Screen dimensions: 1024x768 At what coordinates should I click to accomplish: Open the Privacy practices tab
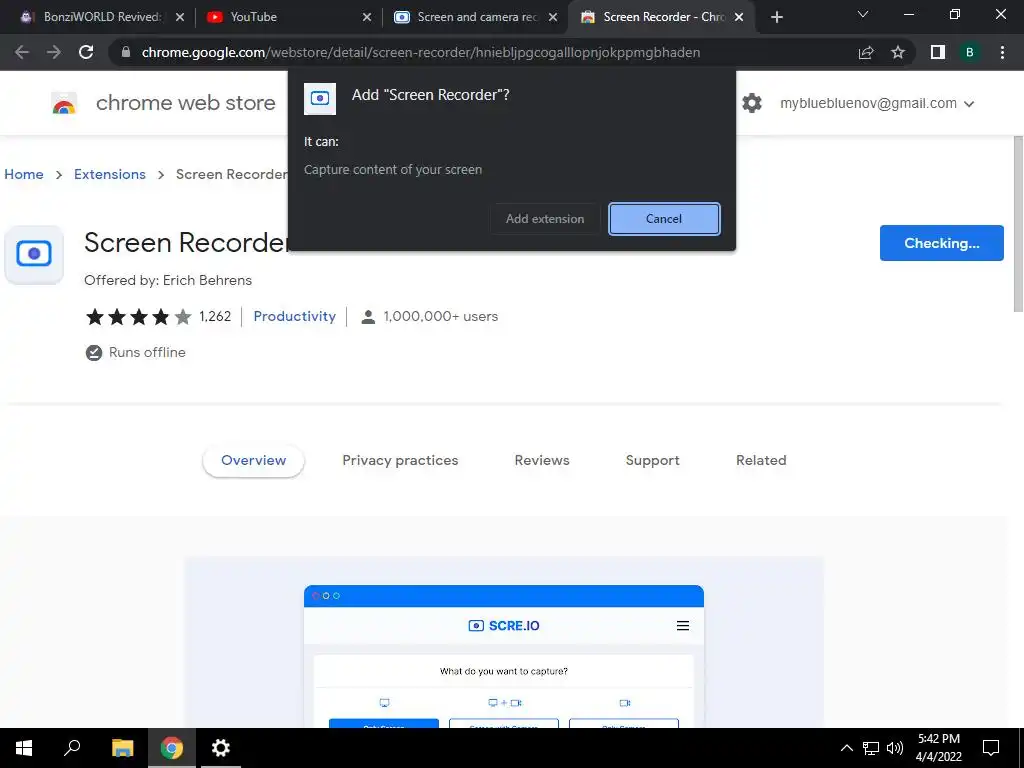point(400,460)
